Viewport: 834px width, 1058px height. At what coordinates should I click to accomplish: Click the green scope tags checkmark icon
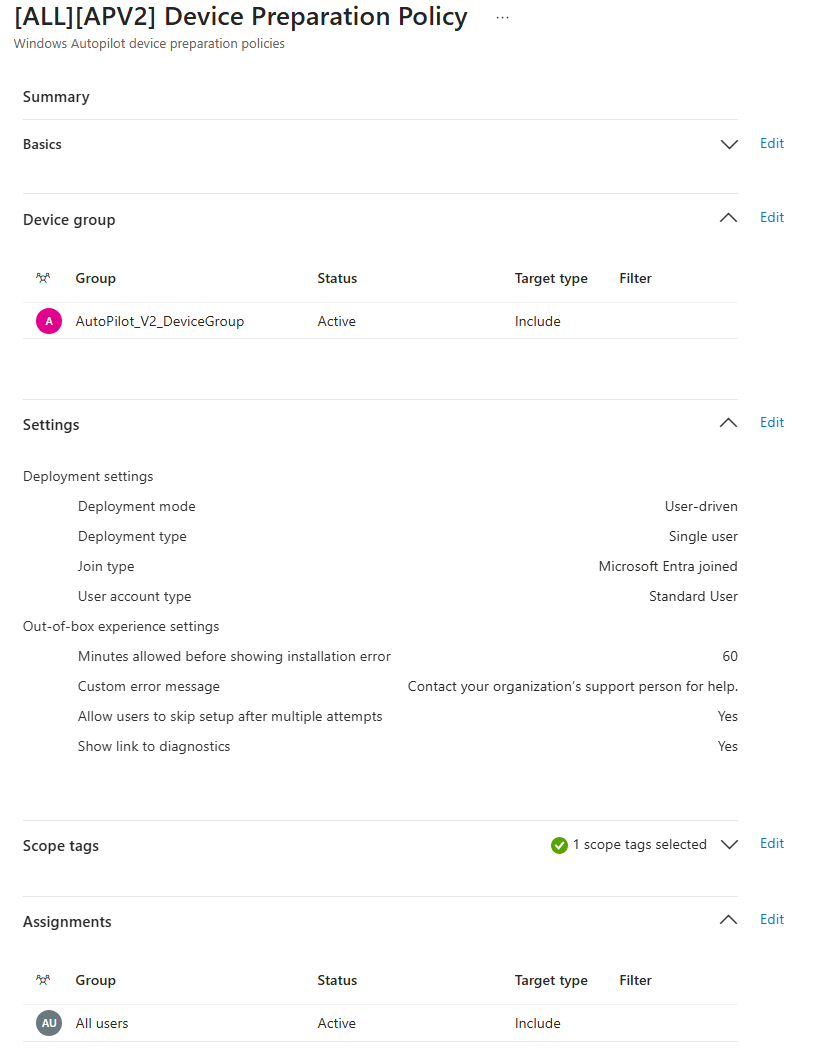tap(559, 845)
